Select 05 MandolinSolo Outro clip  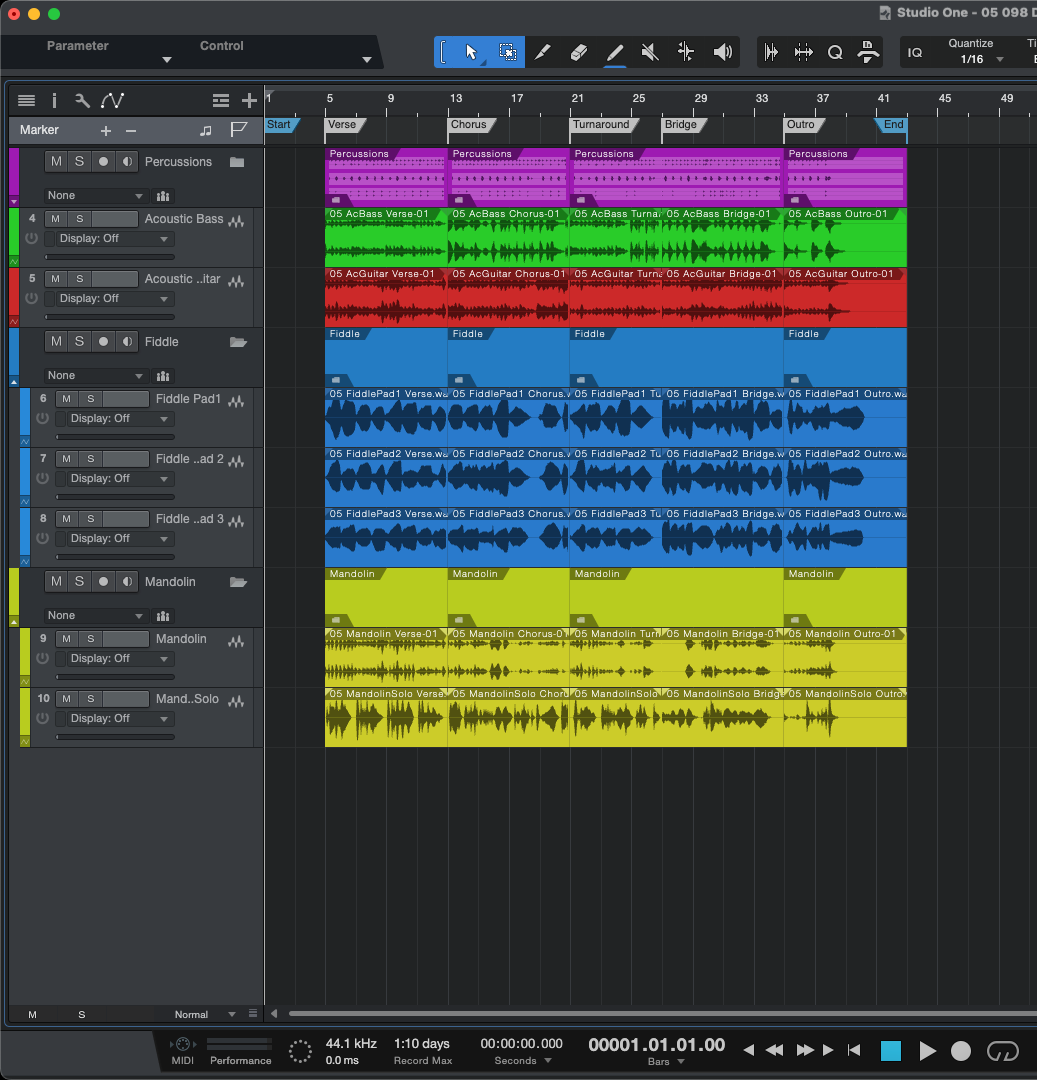coord(846,717)
